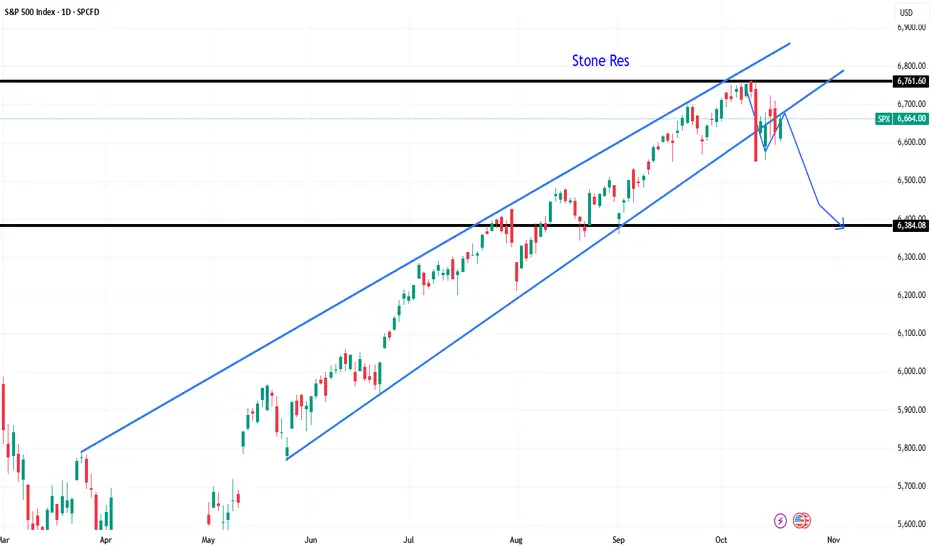Open the US flag economic events icon
Screen dimensions: 932x550
click(801, 520)
